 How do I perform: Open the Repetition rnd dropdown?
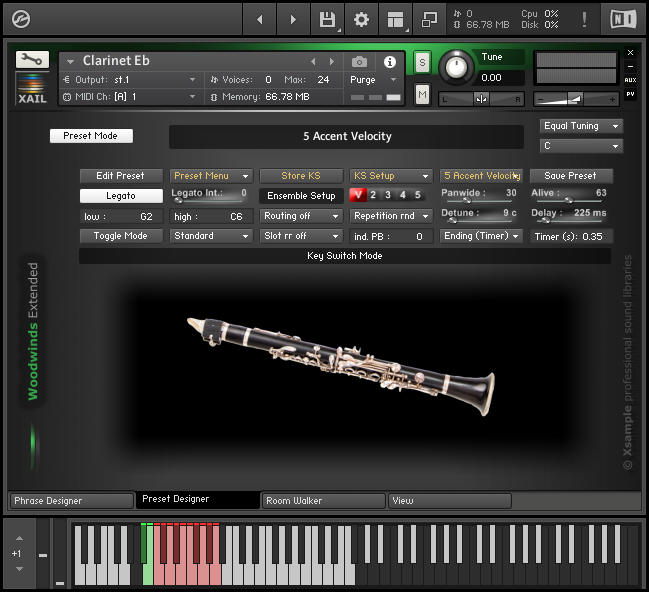click(x=391, y=216)
